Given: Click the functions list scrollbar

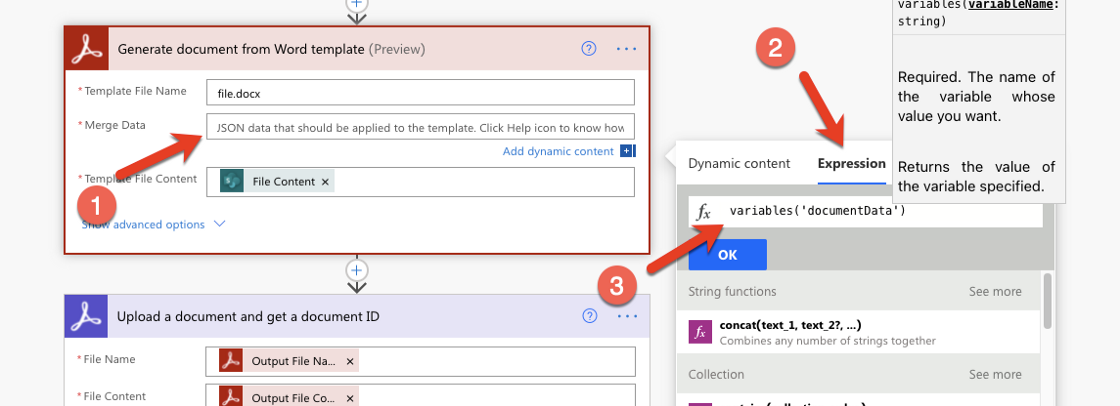Looking at the screenshot, I should (x=1047, y=300).
